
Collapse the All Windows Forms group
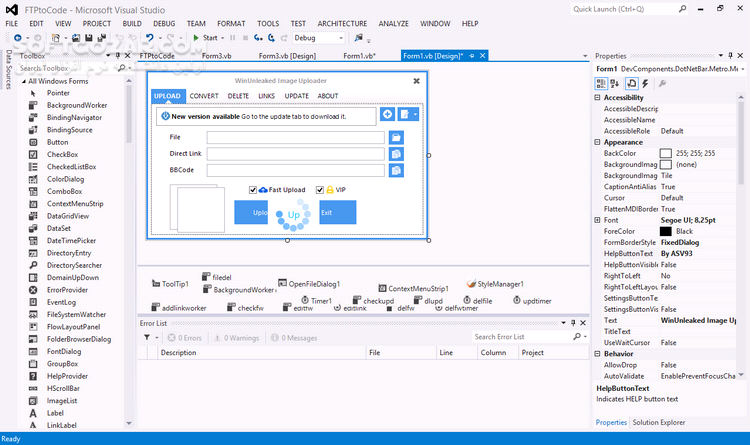(23, 81)
